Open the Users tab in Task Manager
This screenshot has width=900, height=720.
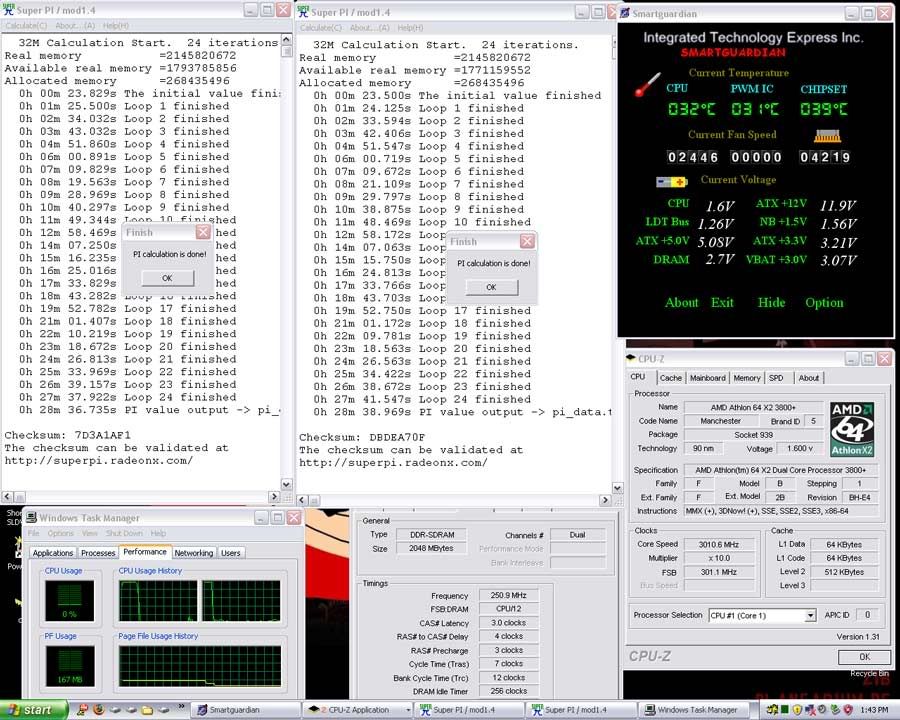(x=231, y=553)
